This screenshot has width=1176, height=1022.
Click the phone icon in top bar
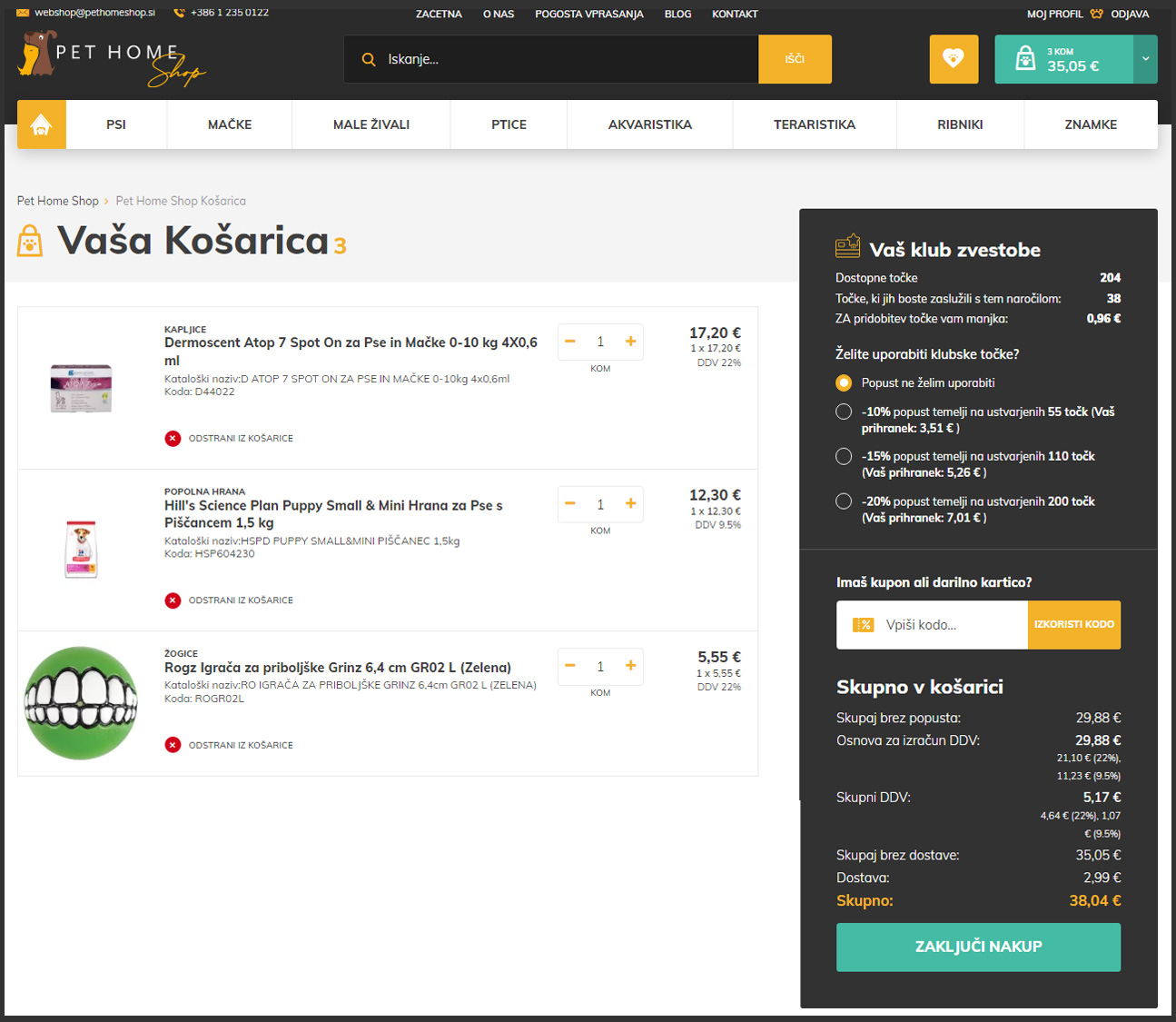pyautogui.click(x=179, y=13)
